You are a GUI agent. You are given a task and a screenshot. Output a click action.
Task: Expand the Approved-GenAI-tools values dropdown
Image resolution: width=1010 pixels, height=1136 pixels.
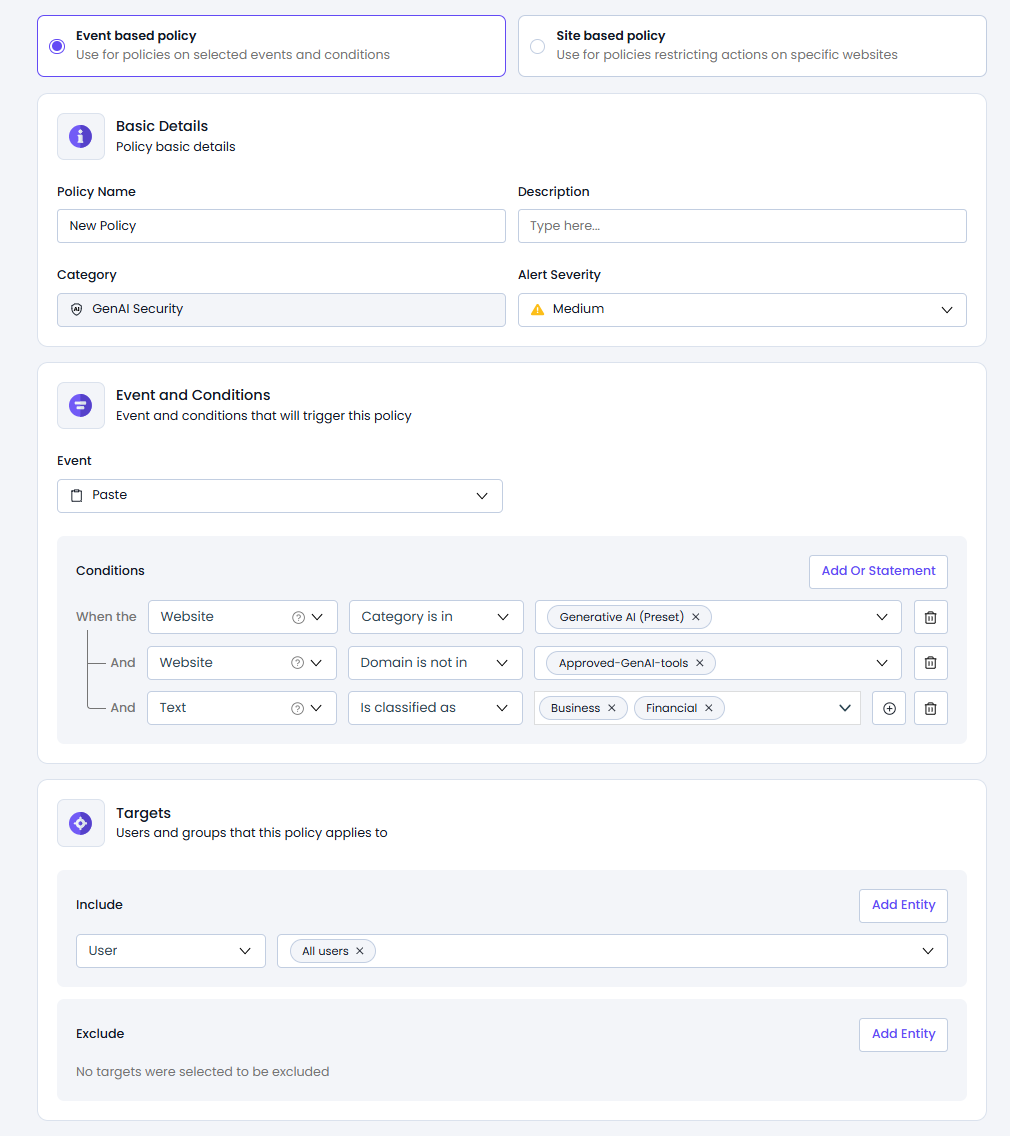[882, 663]
